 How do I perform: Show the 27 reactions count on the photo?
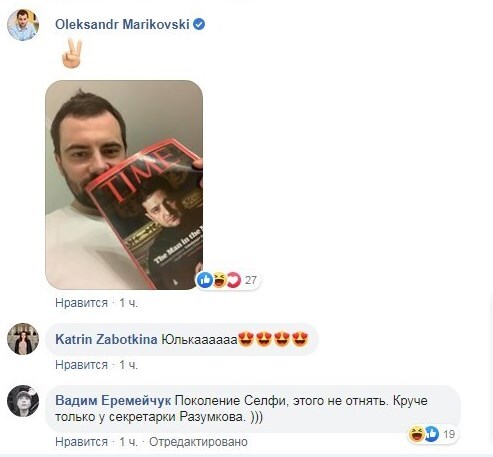click(251, 280)
